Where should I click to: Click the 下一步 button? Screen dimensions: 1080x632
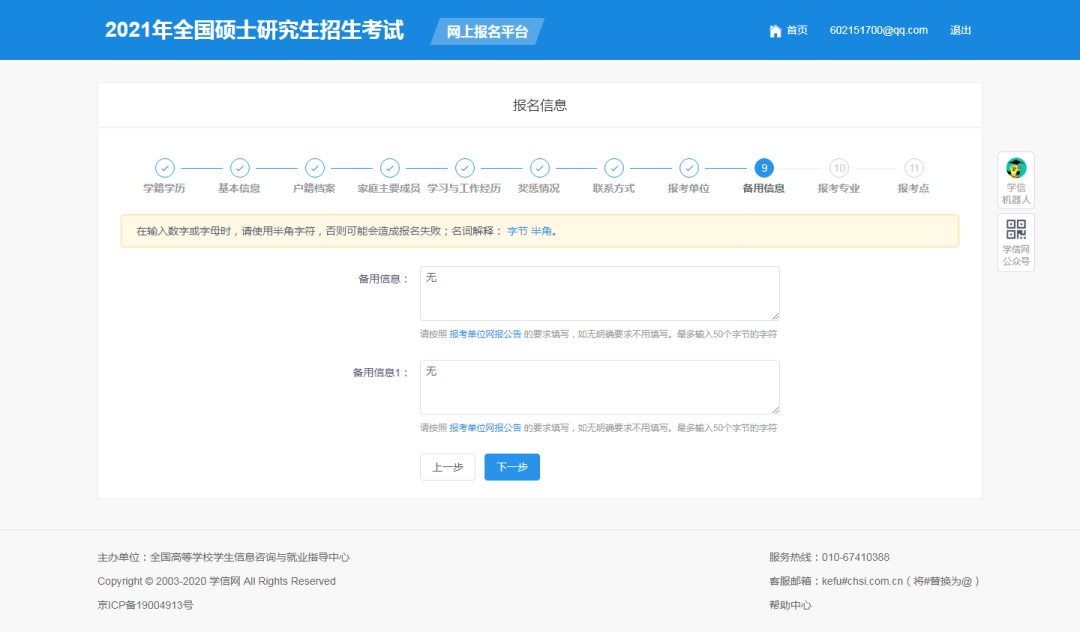point(512,467)
